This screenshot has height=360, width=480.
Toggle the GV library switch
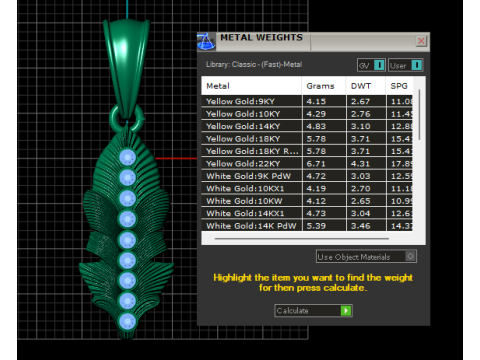(x=371, y=65)
